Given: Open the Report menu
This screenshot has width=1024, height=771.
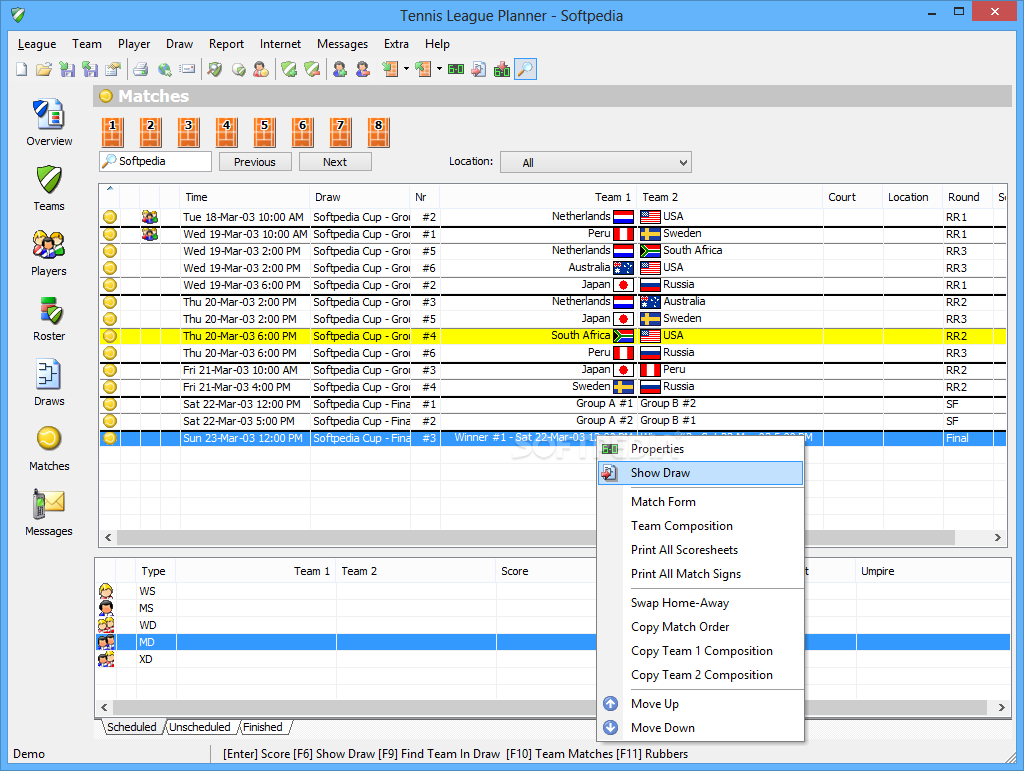Looking at the screenshot, I should 226,44.
